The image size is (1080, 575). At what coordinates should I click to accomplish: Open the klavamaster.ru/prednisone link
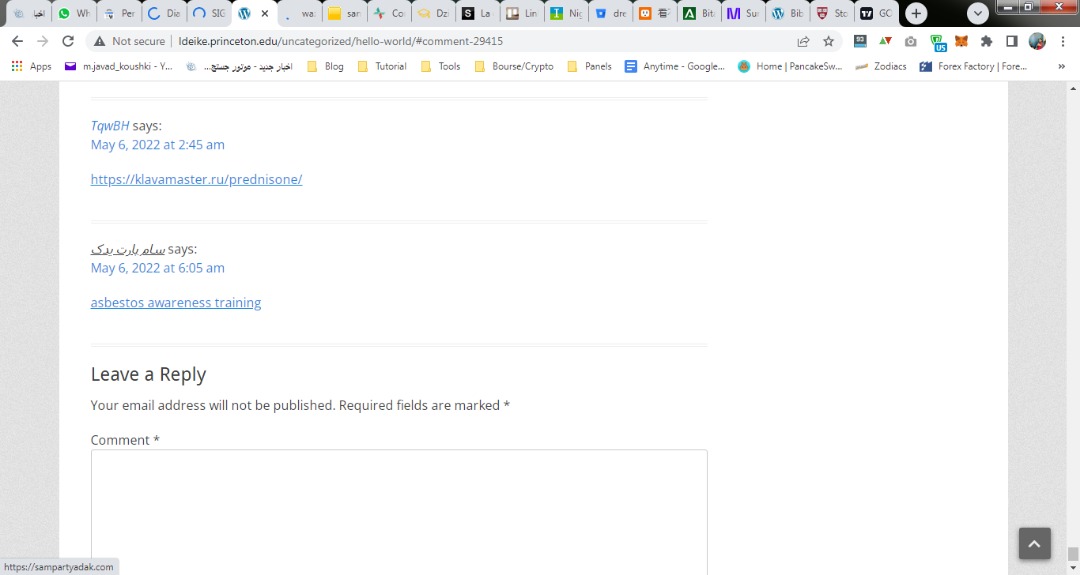click(x=196, y=179)
